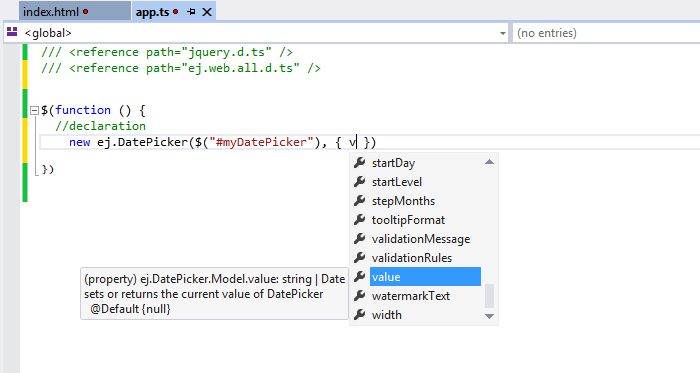Image resolution: width=700 pixels, height=373 pixels.
Task: Click the wrench icon beside startLevel
Action: (x=359, y=182)
